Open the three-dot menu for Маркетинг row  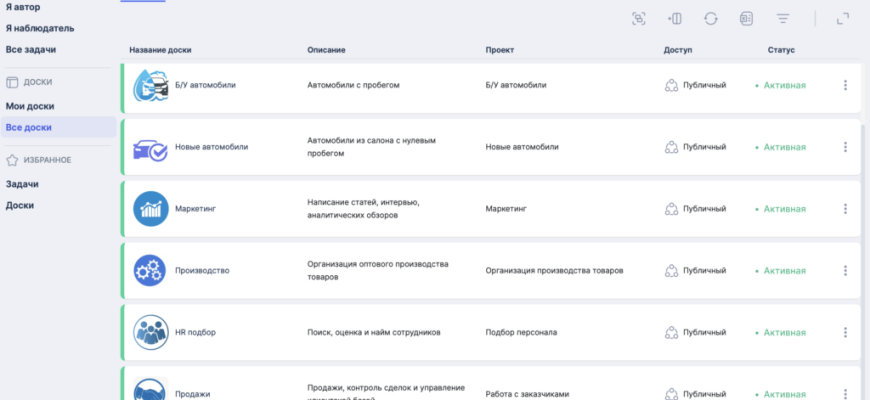(x=845, y=209)
